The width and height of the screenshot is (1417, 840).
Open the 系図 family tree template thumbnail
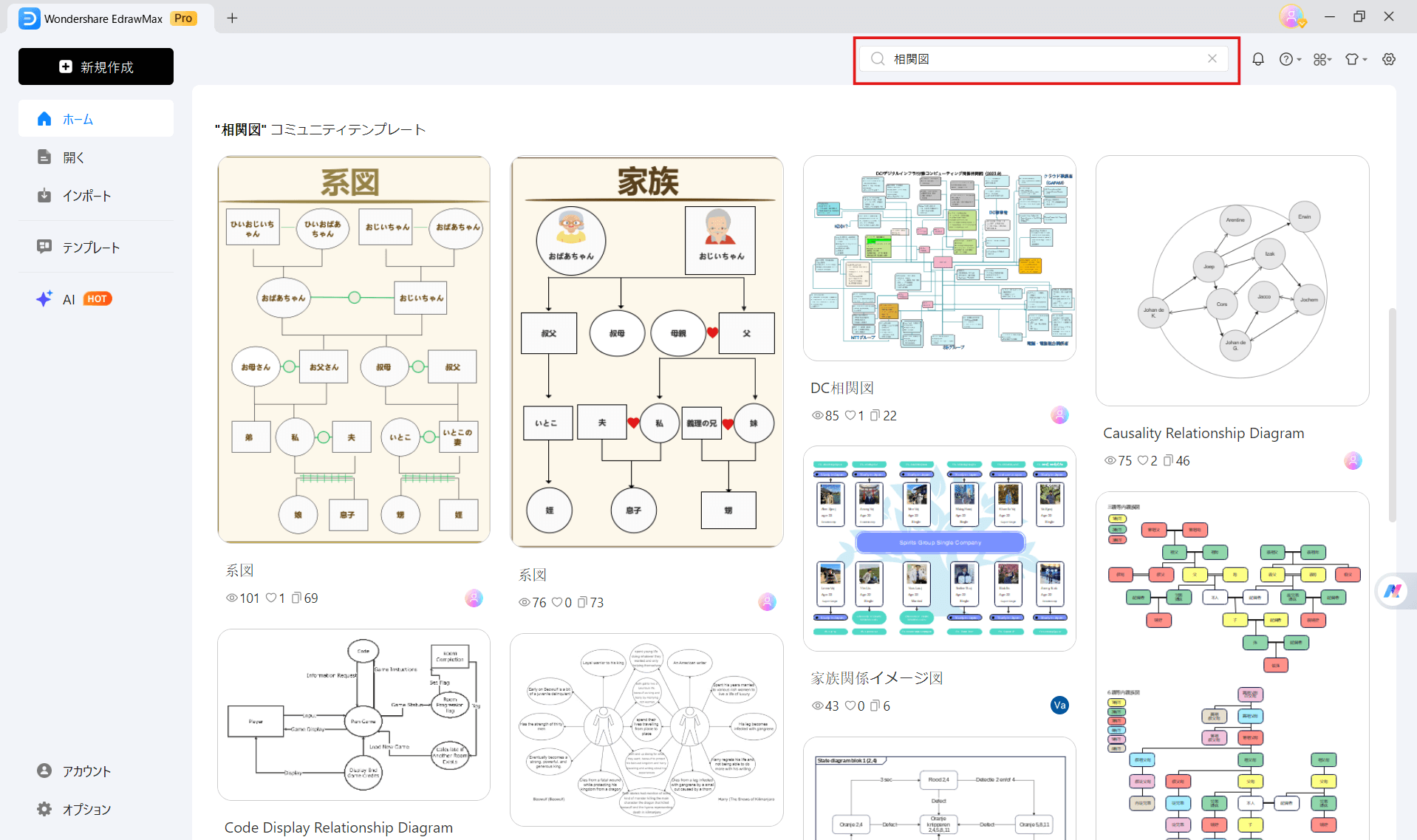[x=353, y=349]
